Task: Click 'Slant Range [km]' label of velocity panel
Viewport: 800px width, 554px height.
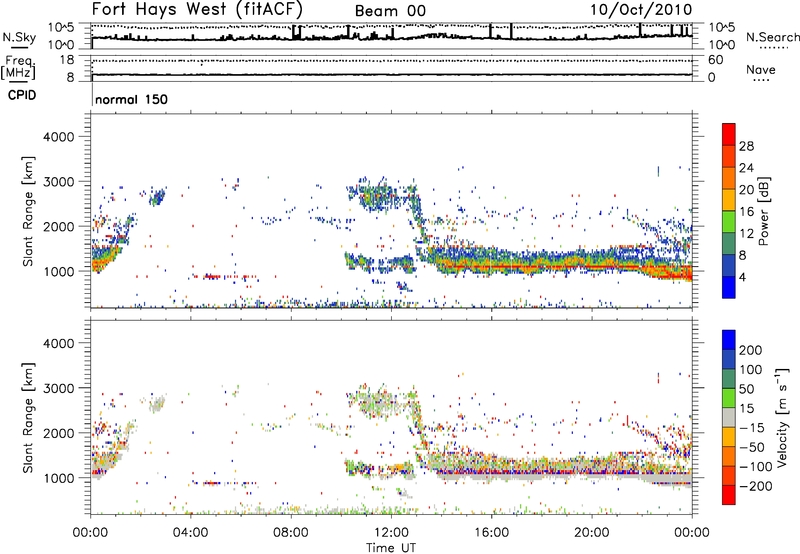Action: (28, 417)
